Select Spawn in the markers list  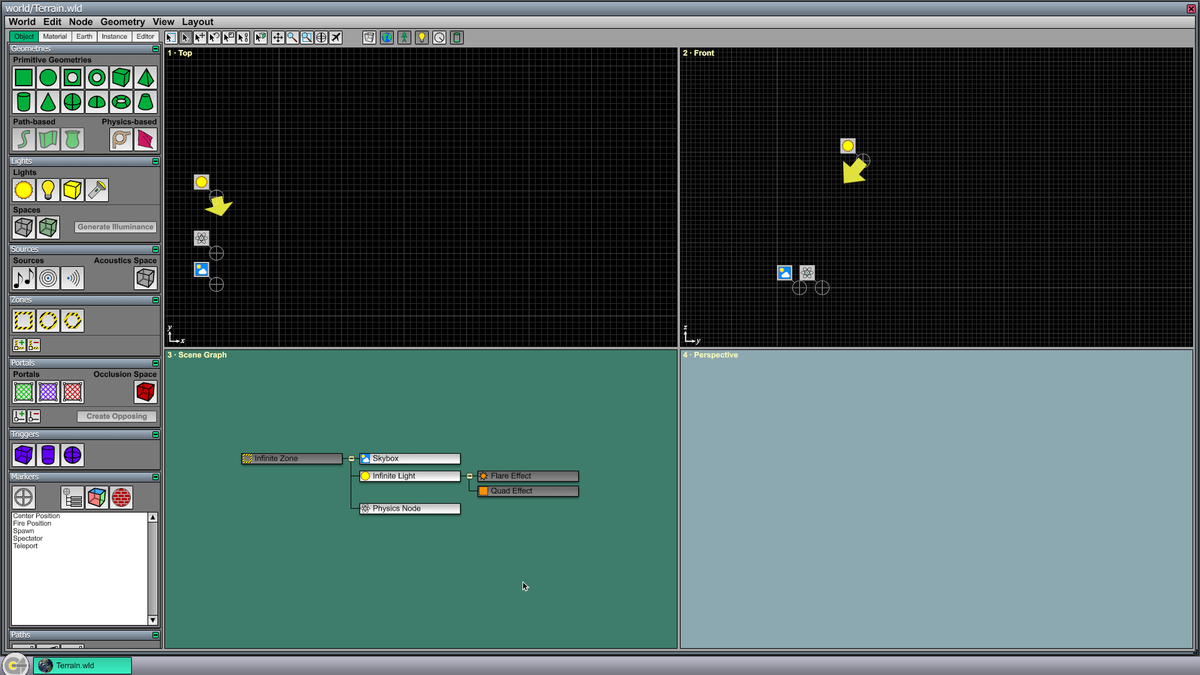tap(23, 531)
